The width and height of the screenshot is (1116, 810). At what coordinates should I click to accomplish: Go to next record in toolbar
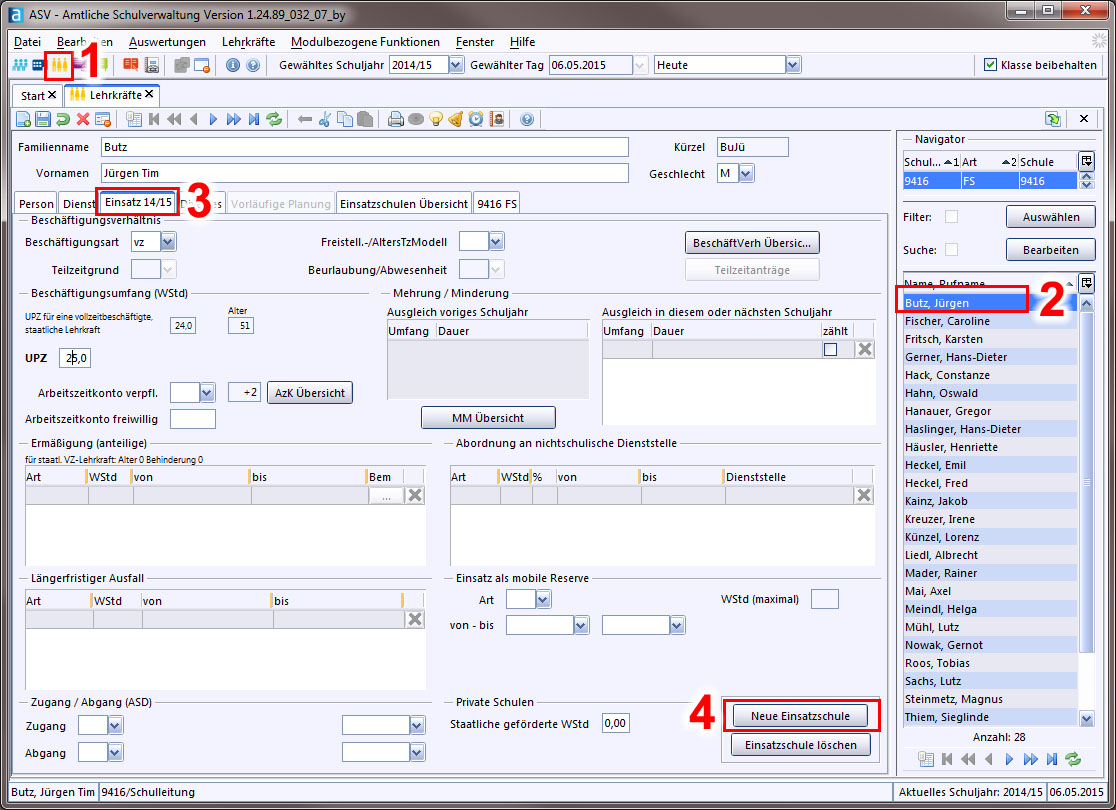[x=213, y=120]
